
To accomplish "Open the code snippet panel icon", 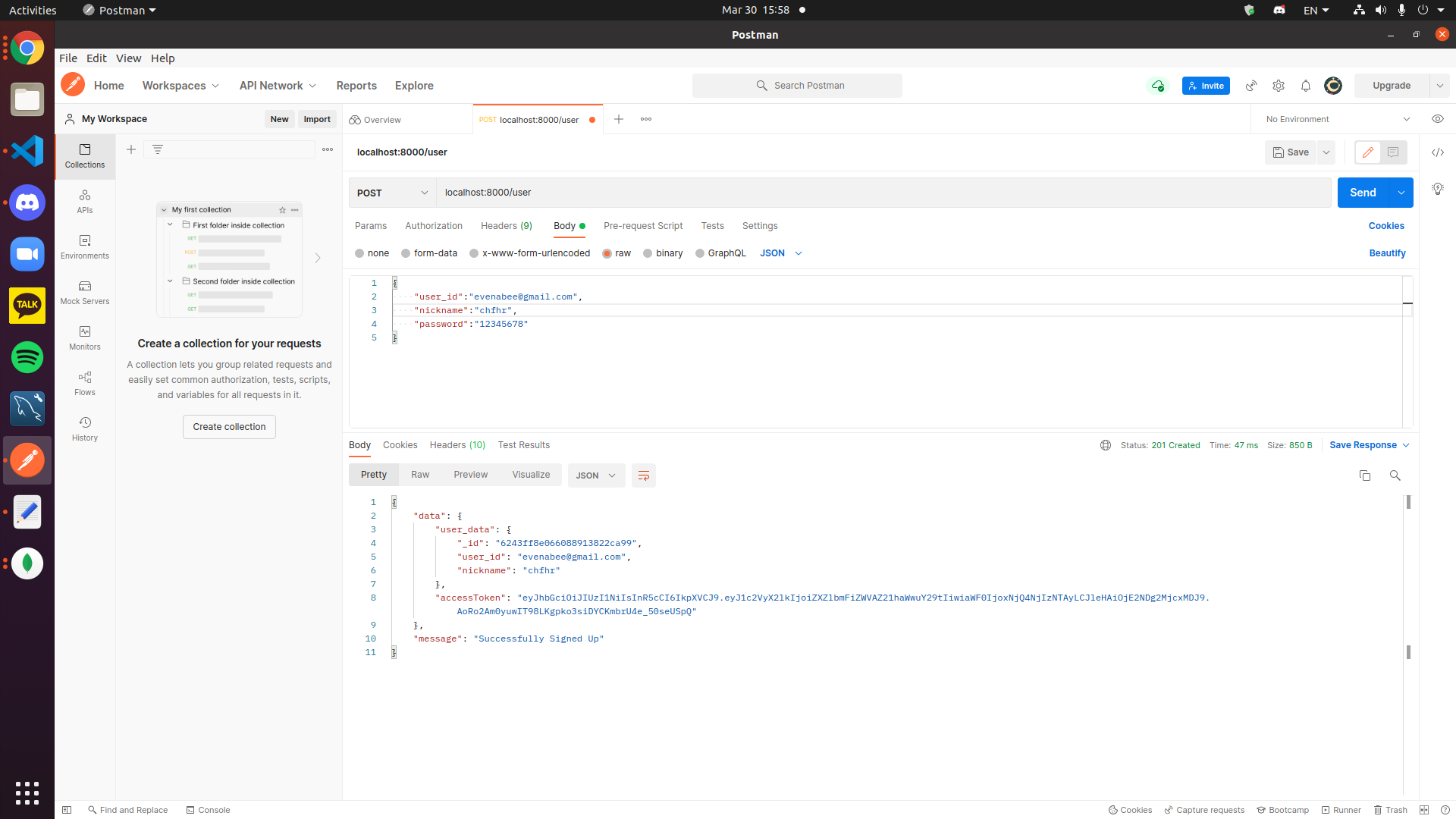I will [1438, 152].
